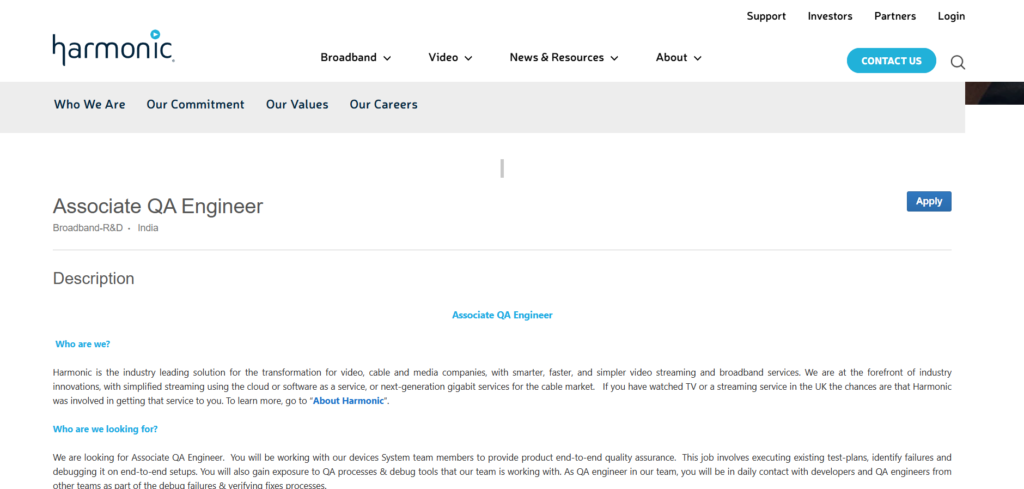Go to the Partners page
Viewport: 1024px width, 489px height.
tap(895, 16)
